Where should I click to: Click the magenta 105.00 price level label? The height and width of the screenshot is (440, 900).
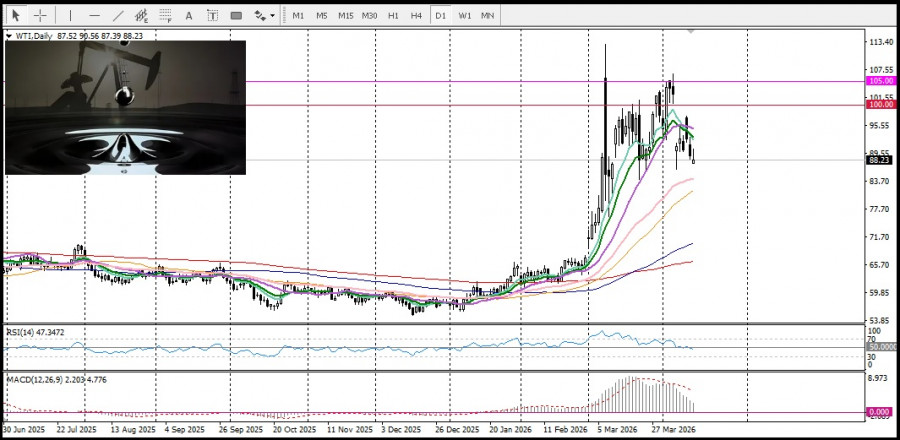[x=880, y=81]
